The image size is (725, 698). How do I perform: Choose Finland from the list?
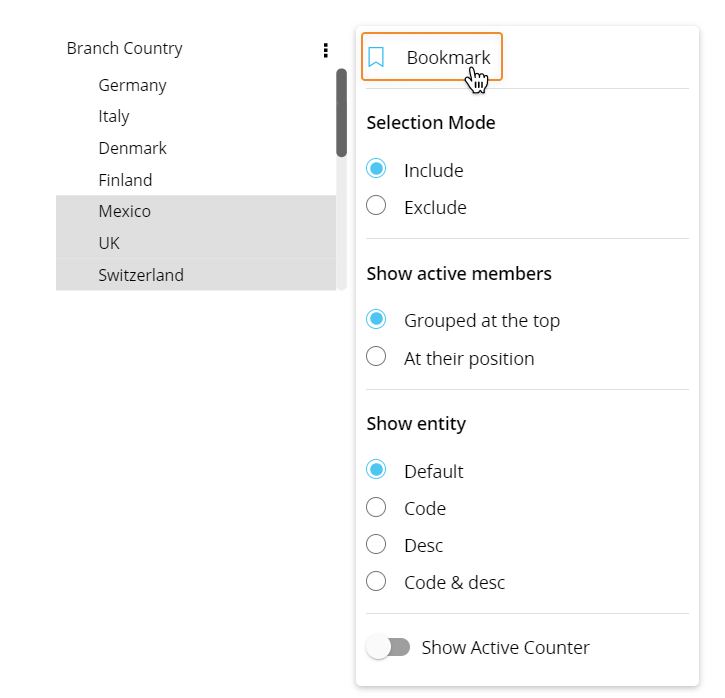pos(125,180)
